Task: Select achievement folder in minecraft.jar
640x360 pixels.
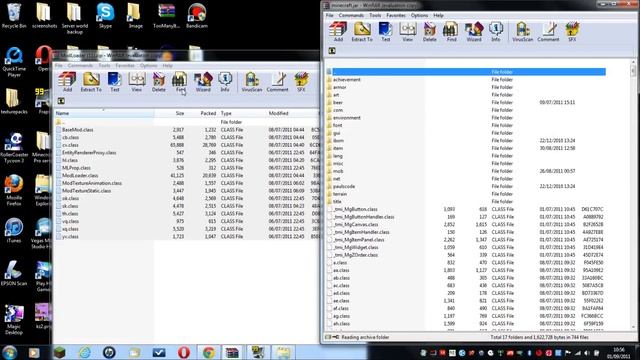Action: pos(347,80)
